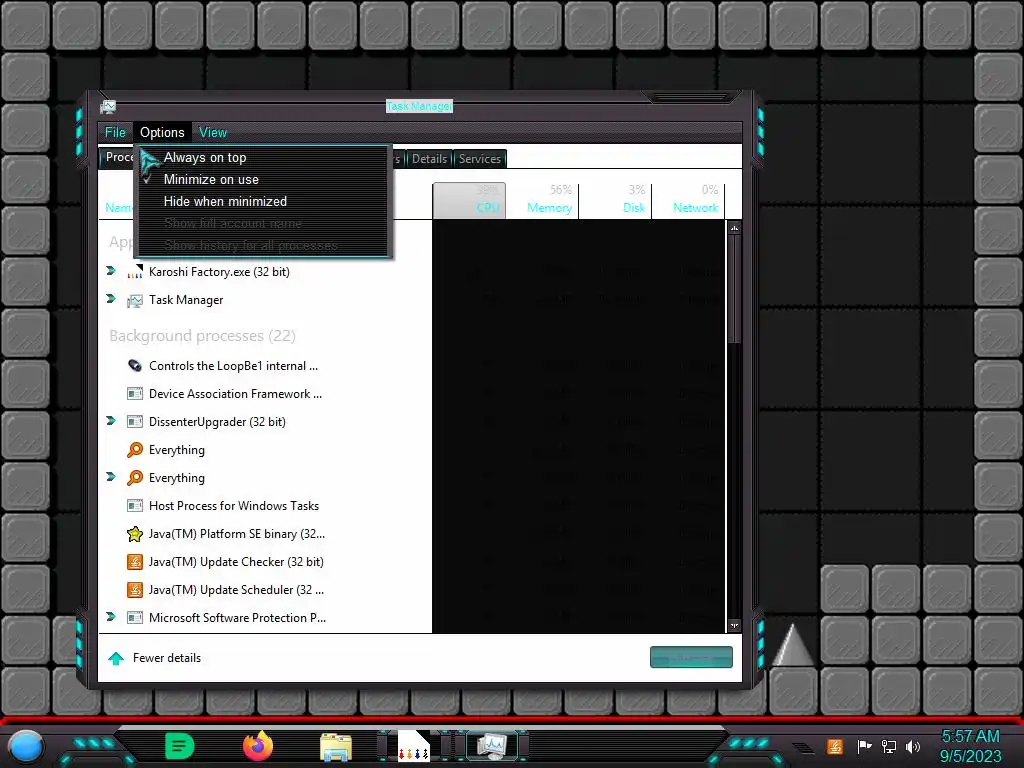The width and height of the screenshot is (1024, 768).
Task: Select Device Association Framework row
Action: point(411,394)
